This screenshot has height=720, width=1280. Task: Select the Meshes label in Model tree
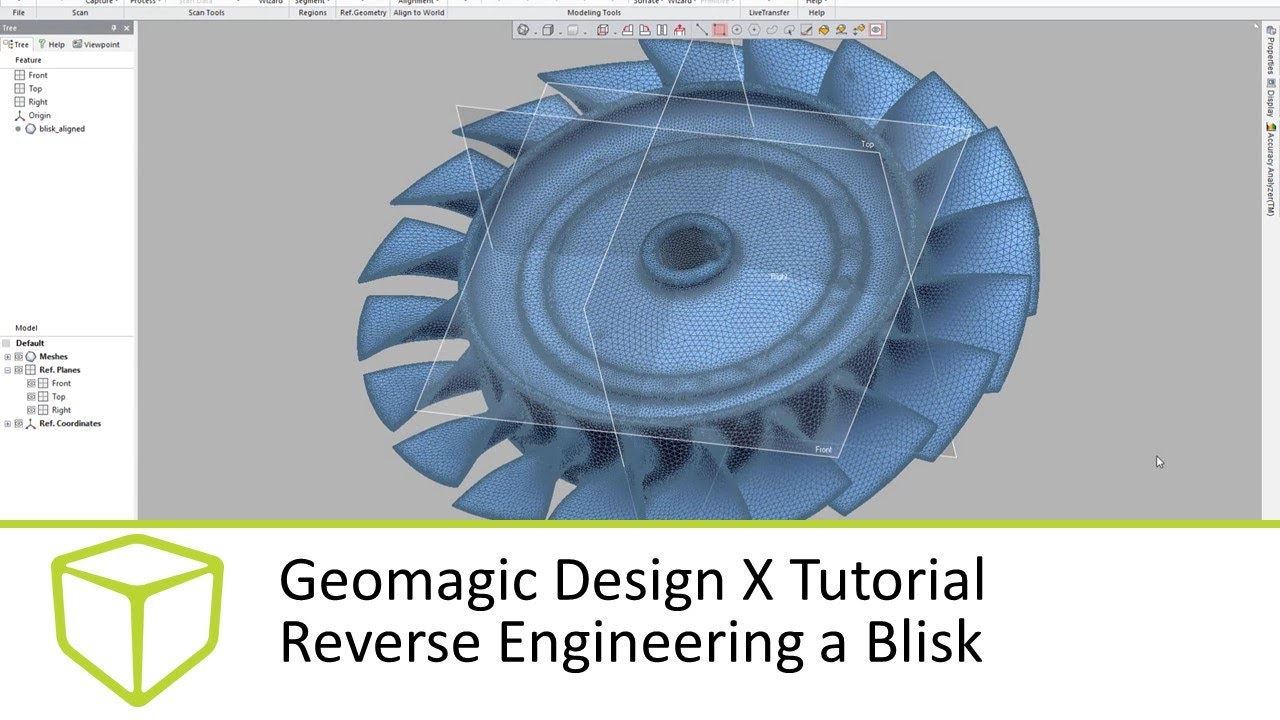[54, 356]
